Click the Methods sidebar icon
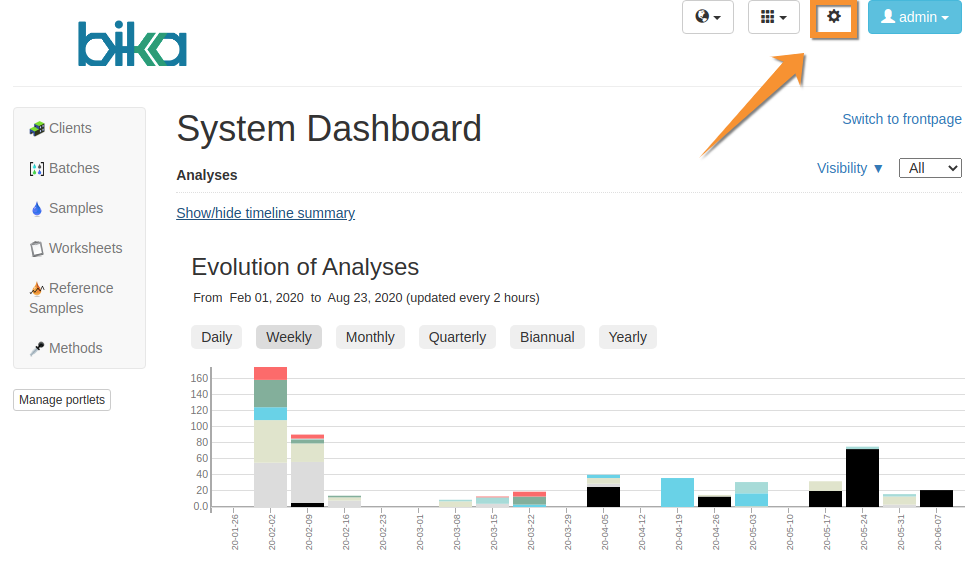The width and height of the screenshot is (965, 578). pos(37,349)
